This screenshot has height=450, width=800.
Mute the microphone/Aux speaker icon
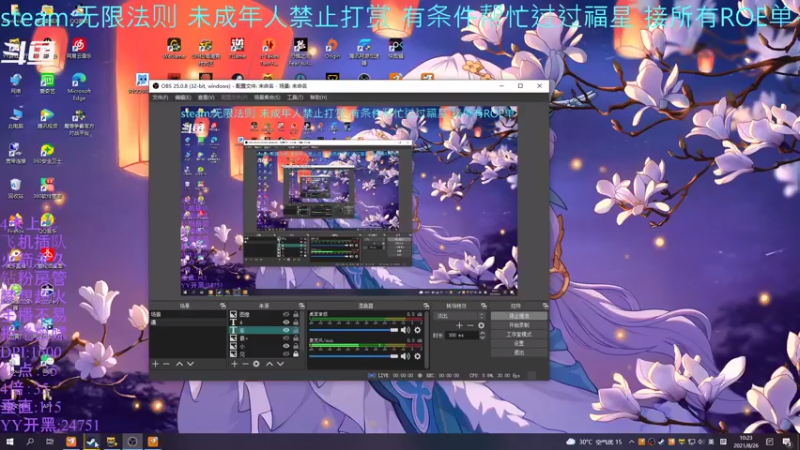[x=405, y=356]
